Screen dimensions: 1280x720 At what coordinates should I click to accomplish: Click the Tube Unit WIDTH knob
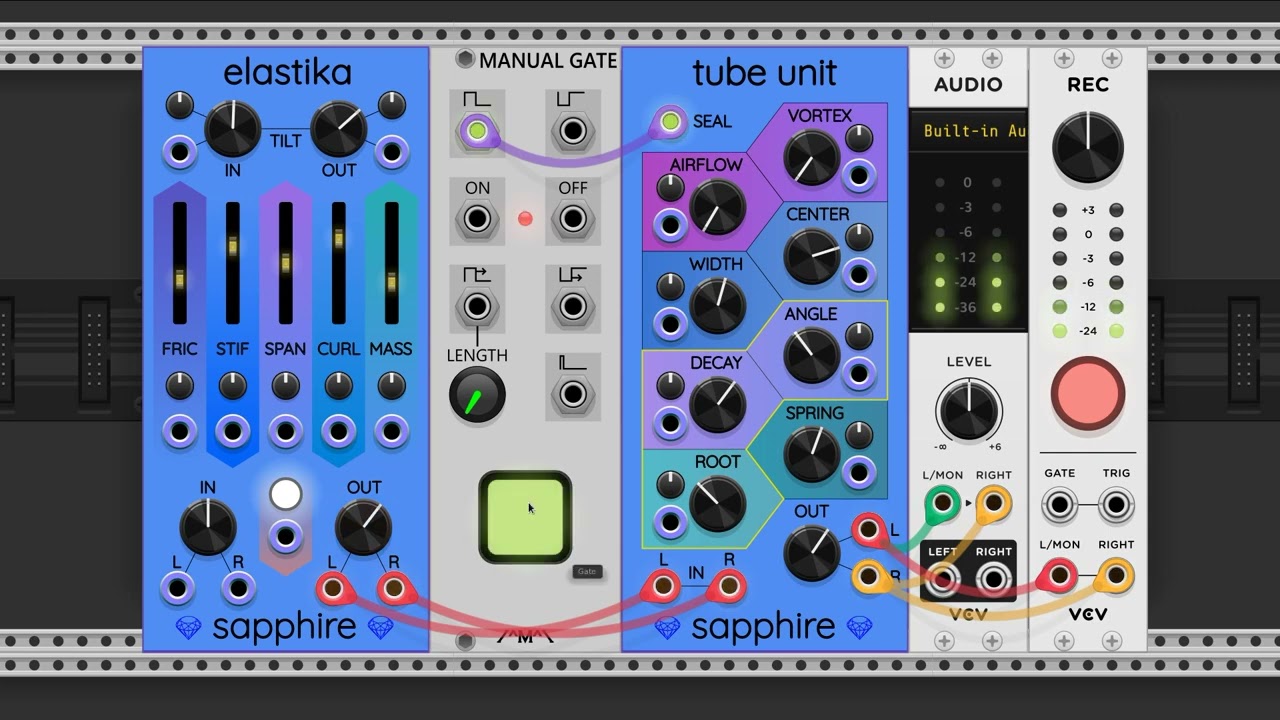(x=718, y=306)
